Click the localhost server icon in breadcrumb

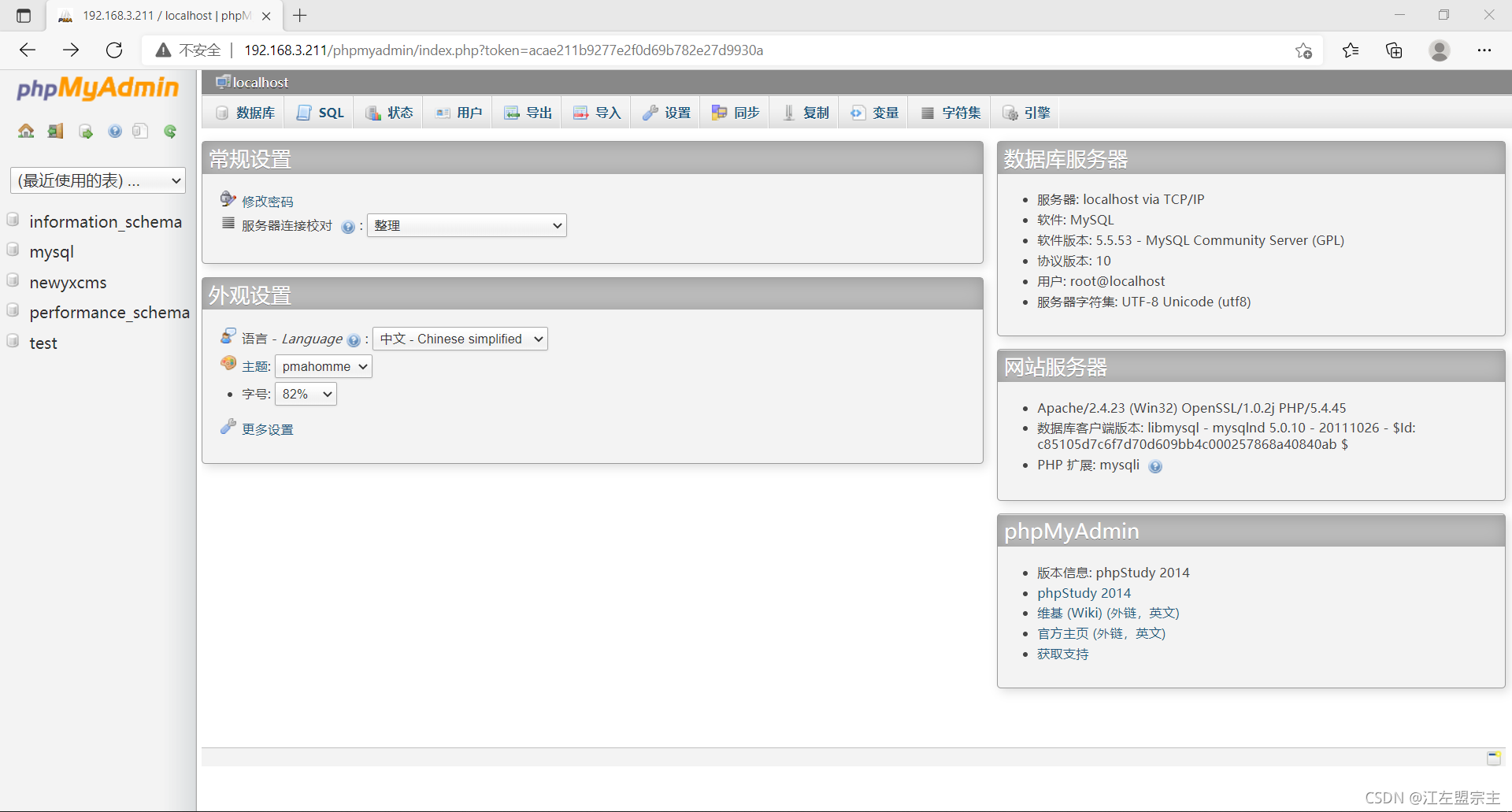click(x=224, y=82)
